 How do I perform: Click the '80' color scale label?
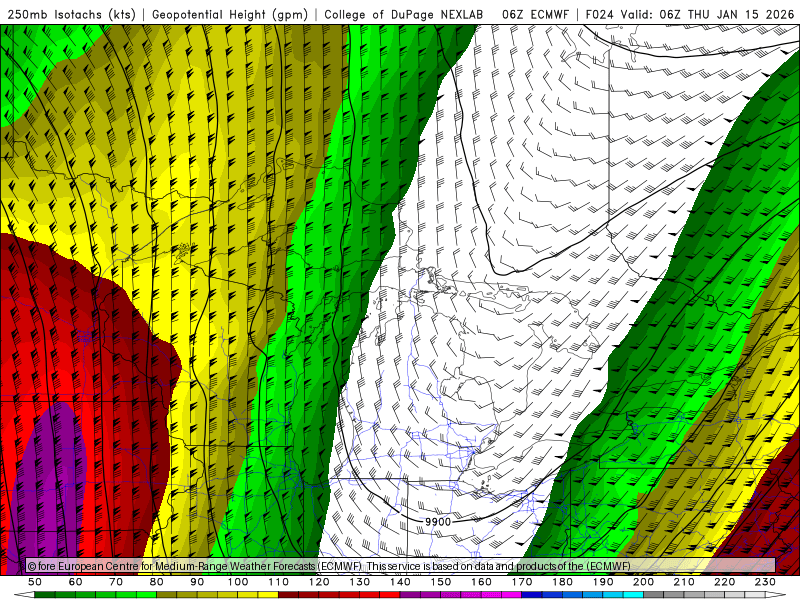coord(157,582)
